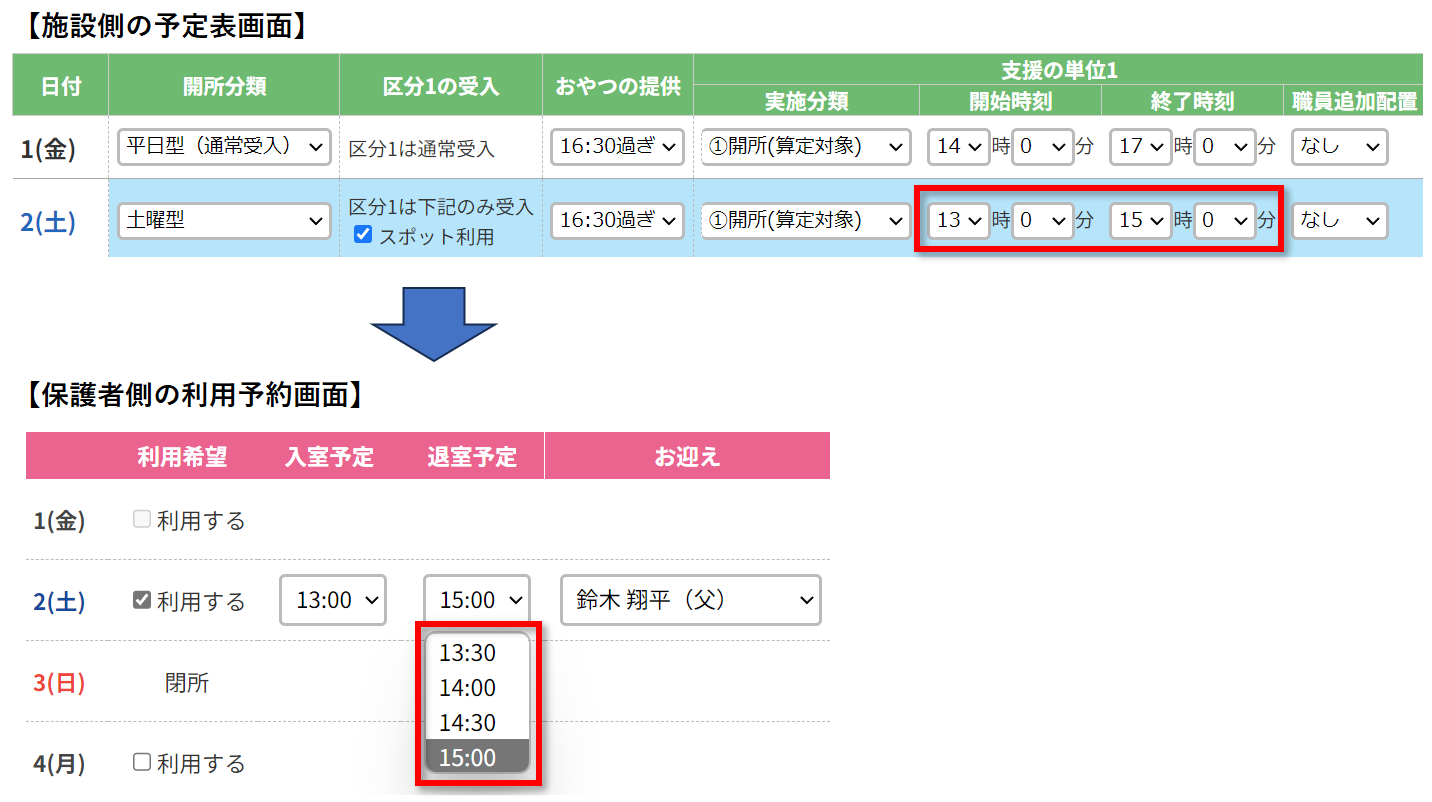
Task: Select 14:00 from 退室予定 list
Action: (x=468, y=688)
